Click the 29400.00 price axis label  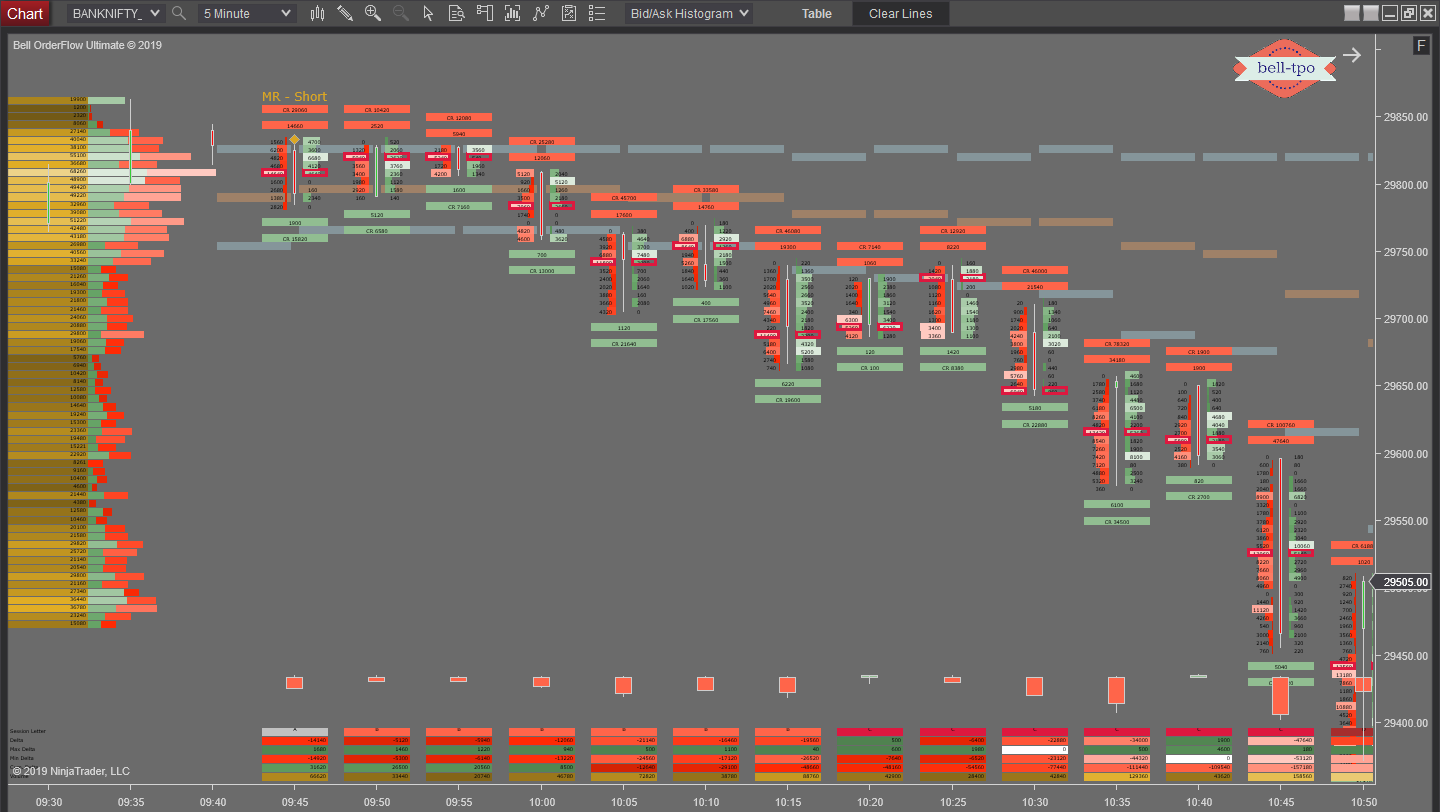point(1405,723)
